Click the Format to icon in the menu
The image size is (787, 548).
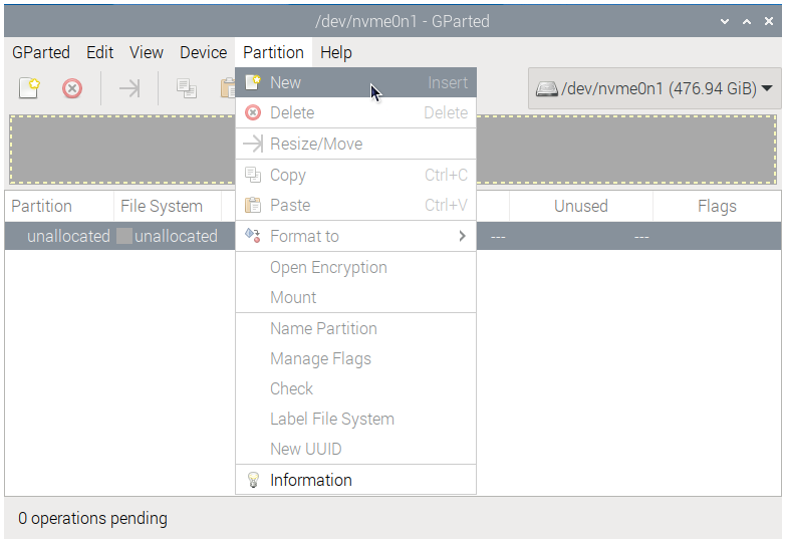[x=252, y=236]
